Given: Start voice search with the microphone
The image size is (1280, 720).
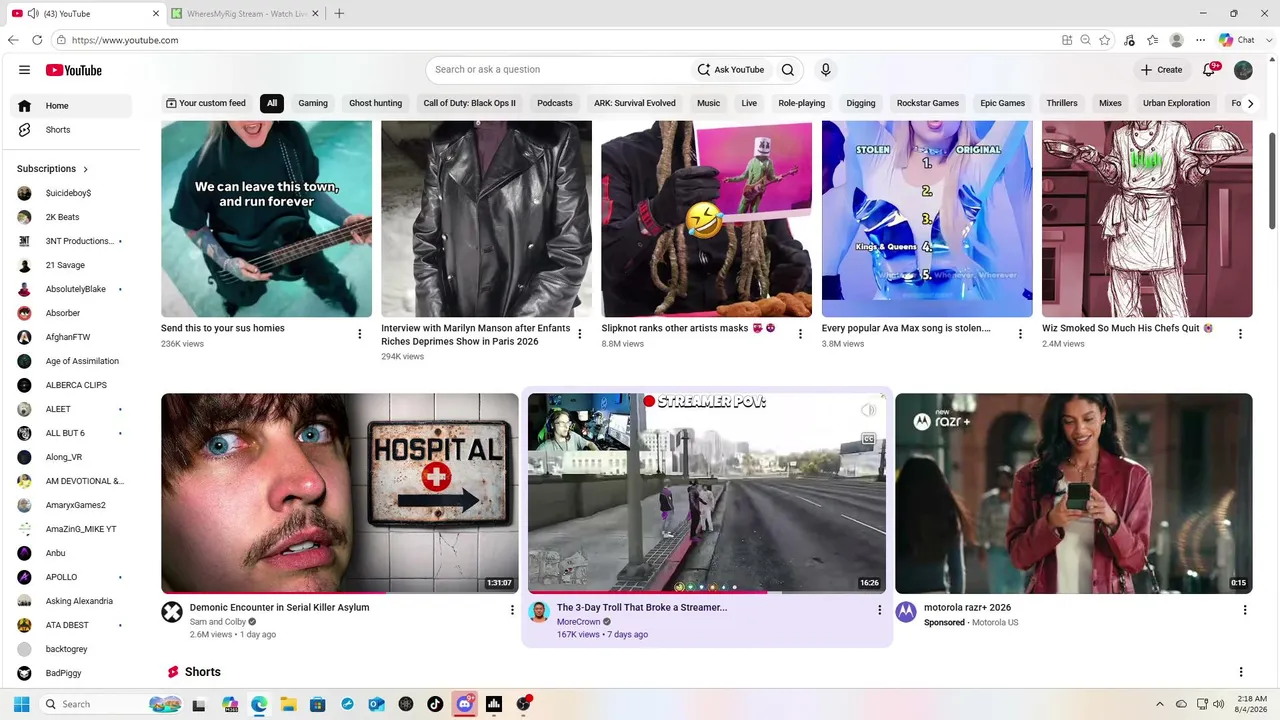Looking at the screenshot, I should (x=826, y=70).
